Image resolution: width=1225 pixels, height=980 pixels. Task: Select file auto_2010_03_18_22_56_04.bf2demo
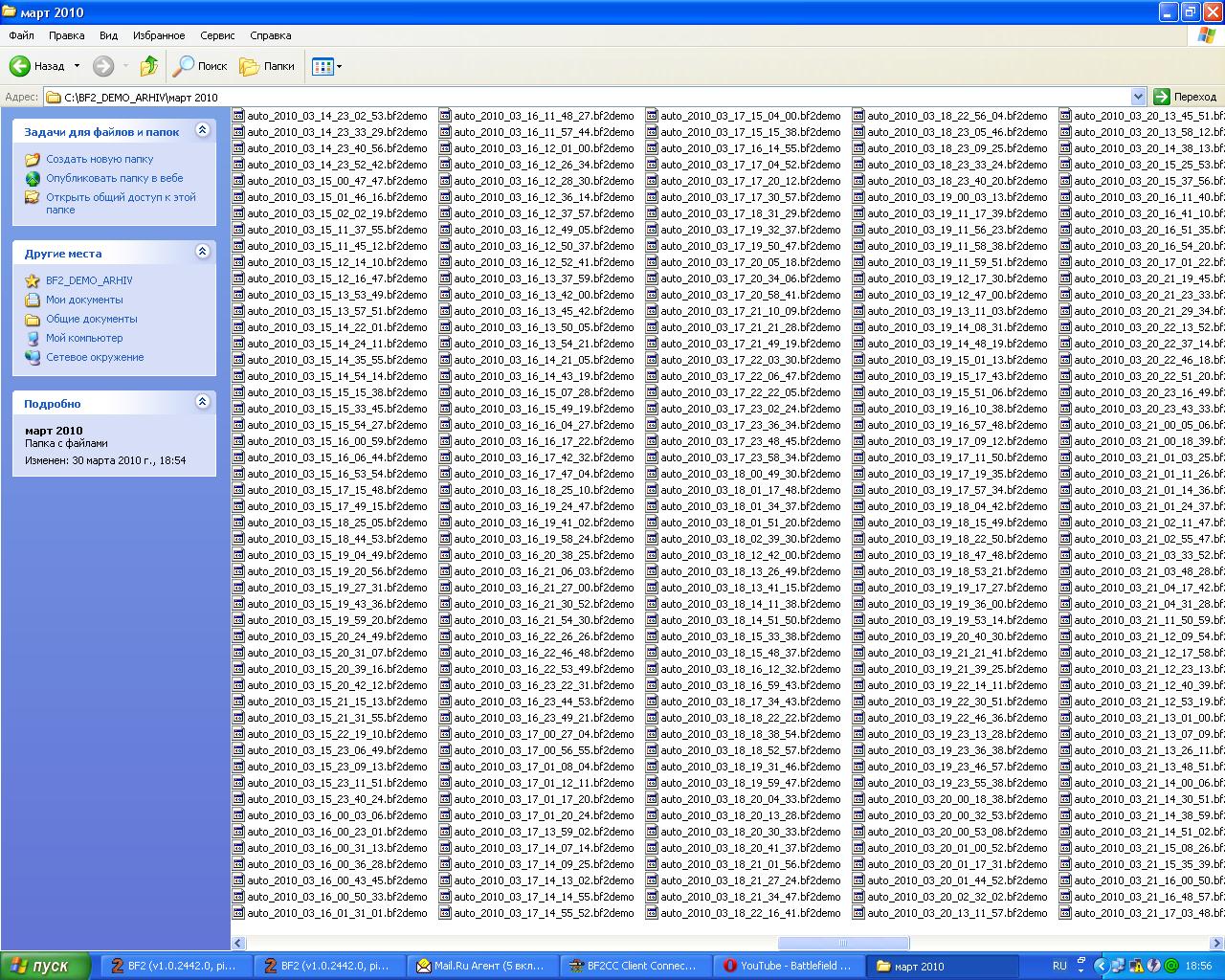click(x=957, y=116)
